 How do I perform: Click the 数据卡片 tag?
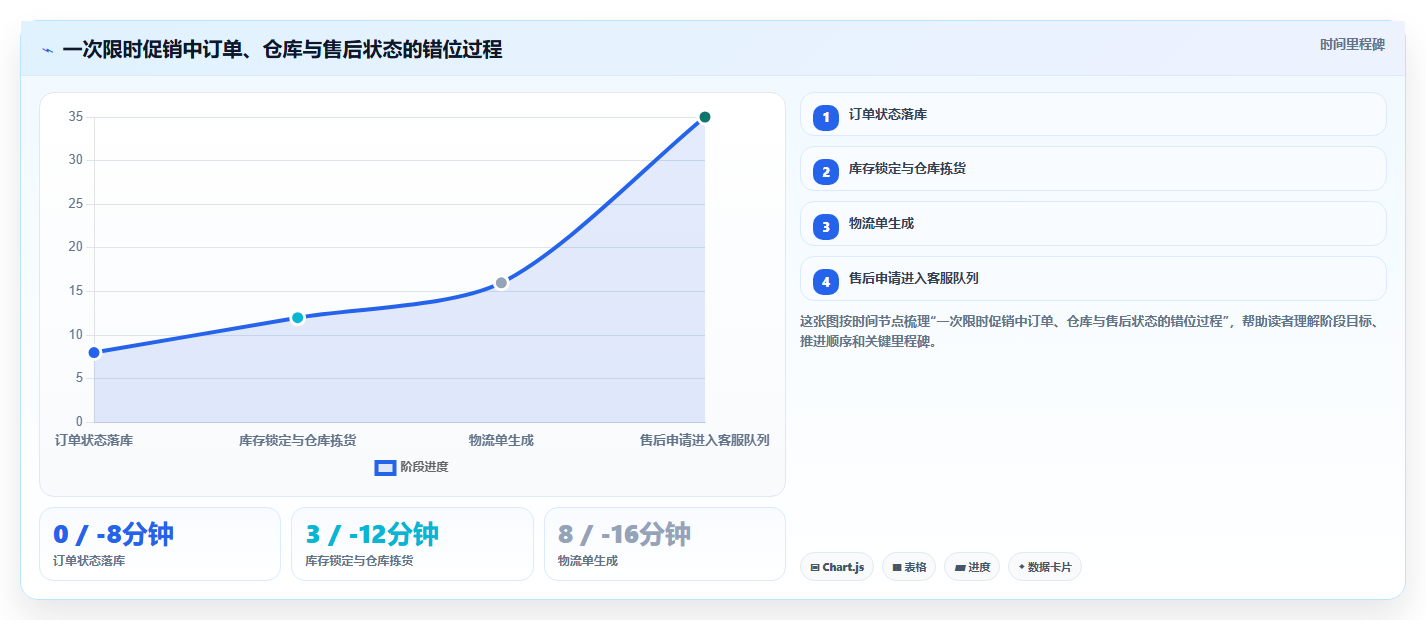(x=1045, y=567)
